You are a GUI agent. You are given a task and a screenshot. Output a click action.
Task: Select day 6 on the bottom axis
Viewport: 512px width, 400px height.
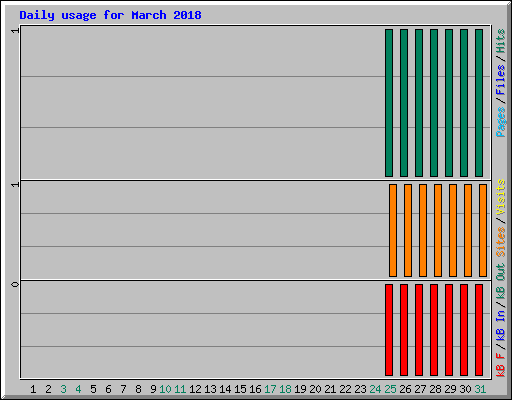point(108,389)
